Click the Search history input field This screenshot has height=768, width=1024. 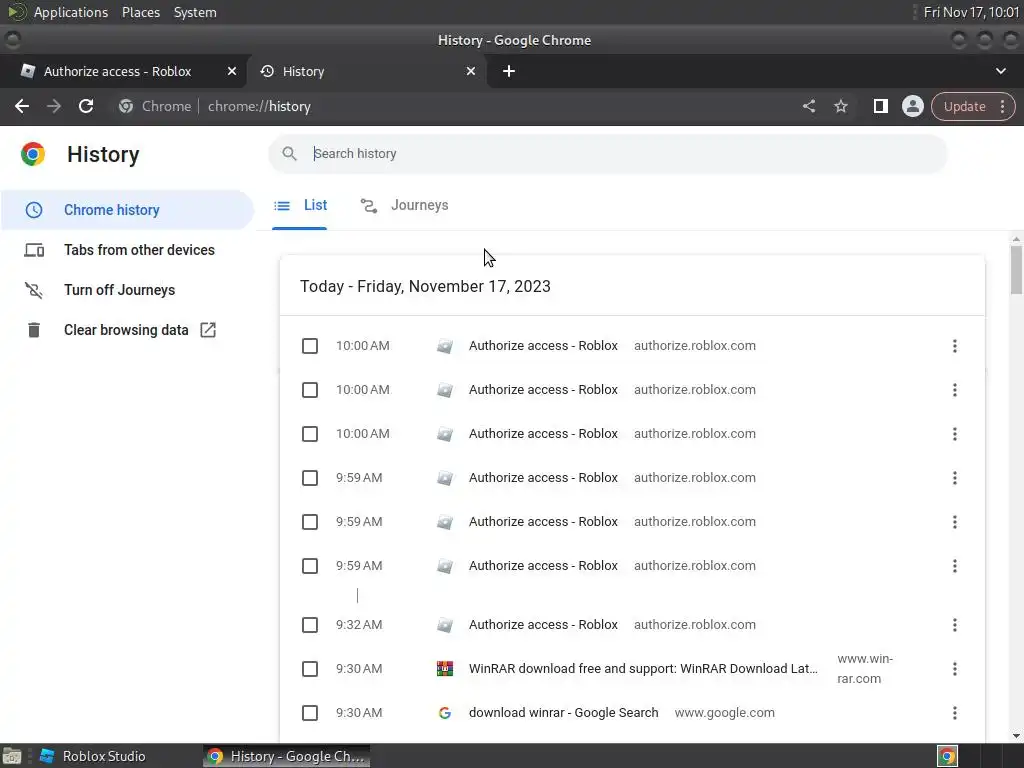pos(607,153)
